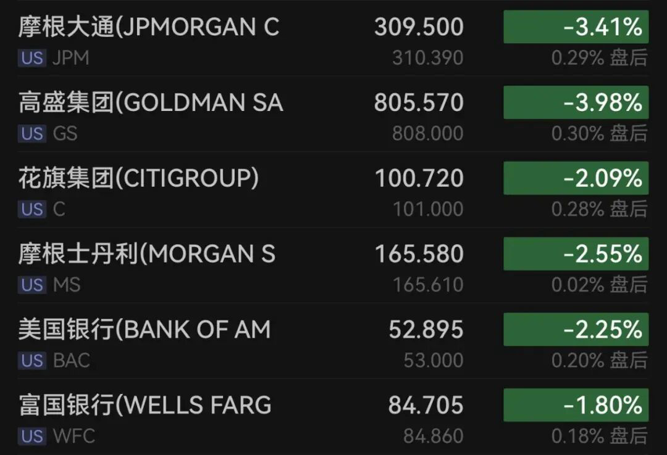
Task: Click the US badge beside GS ticker
Action: click(32, 134)
